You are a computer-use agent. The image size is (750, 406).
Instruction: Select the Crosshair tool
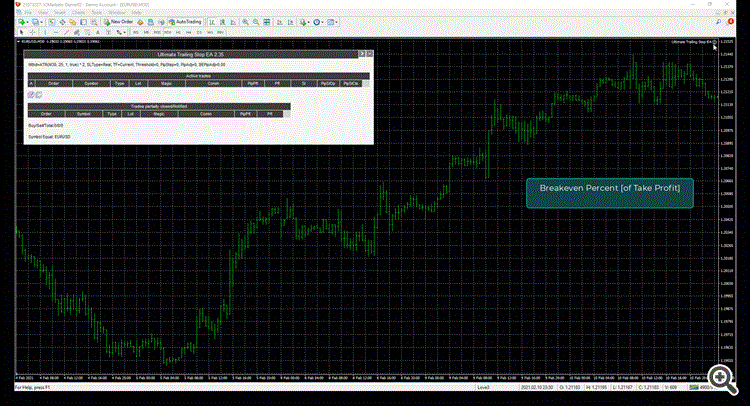click(33, 33)
